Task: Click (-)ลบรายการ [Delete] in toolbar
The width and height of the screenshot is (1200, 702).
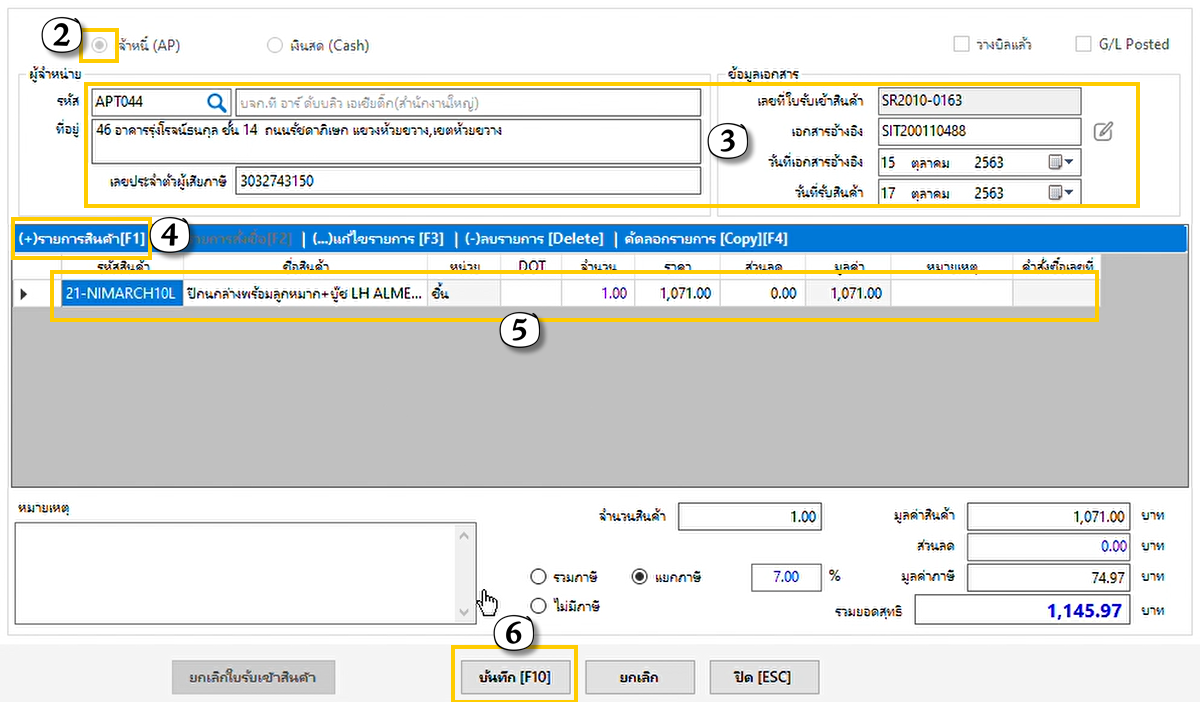Action: pos(534,238)
